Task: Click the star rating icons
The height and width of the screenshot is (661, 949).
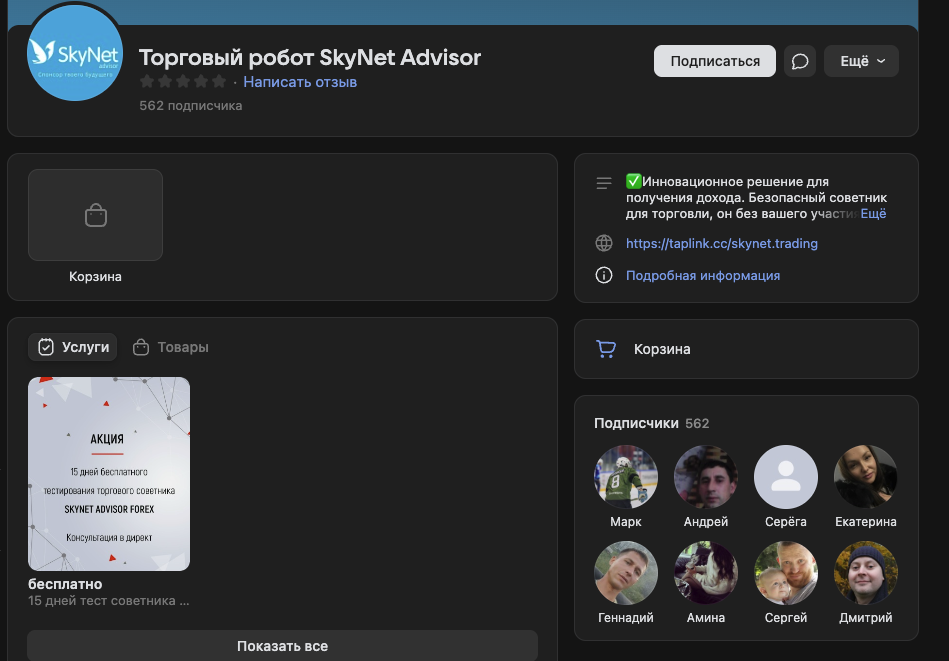Action: pyautogui.click(x=183, y=82)
